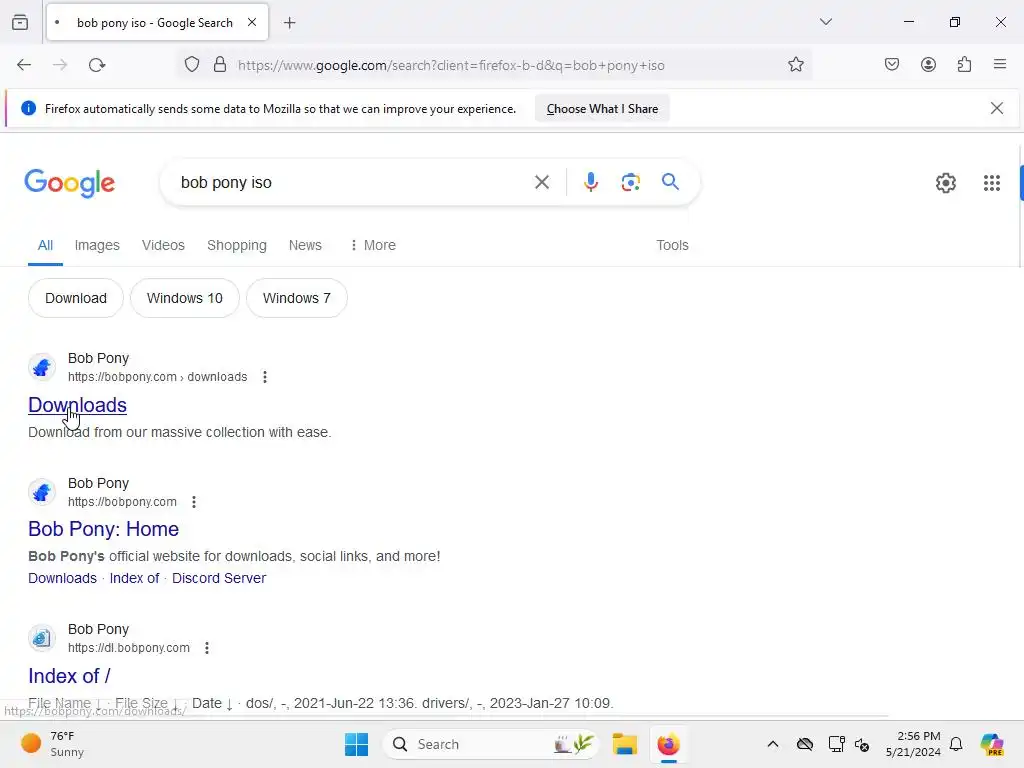1024x768 pixels.
Task: Start search by voice microphone icon
Action: pyautogui.click(x=590, y=182)
